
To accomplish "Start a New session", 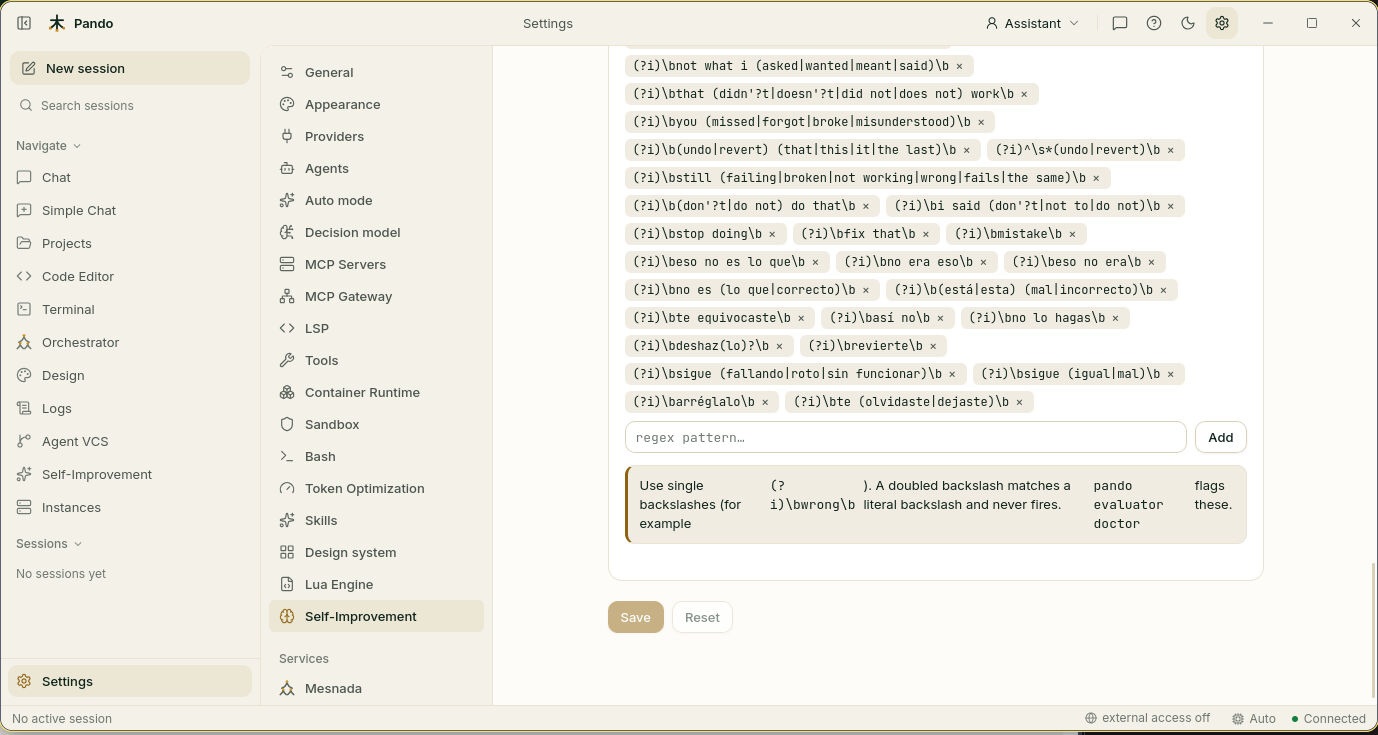I will point(130,68).
